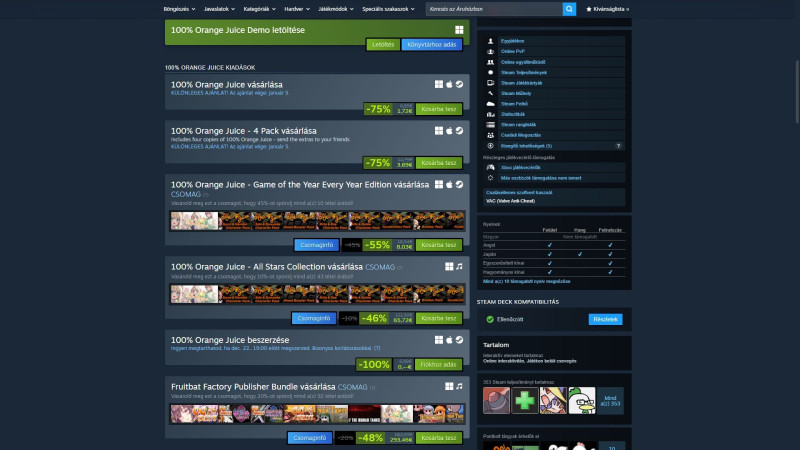Open the Böngészés dropdown menu
Viewport: 800px width, 450px height.
point(179,9)
